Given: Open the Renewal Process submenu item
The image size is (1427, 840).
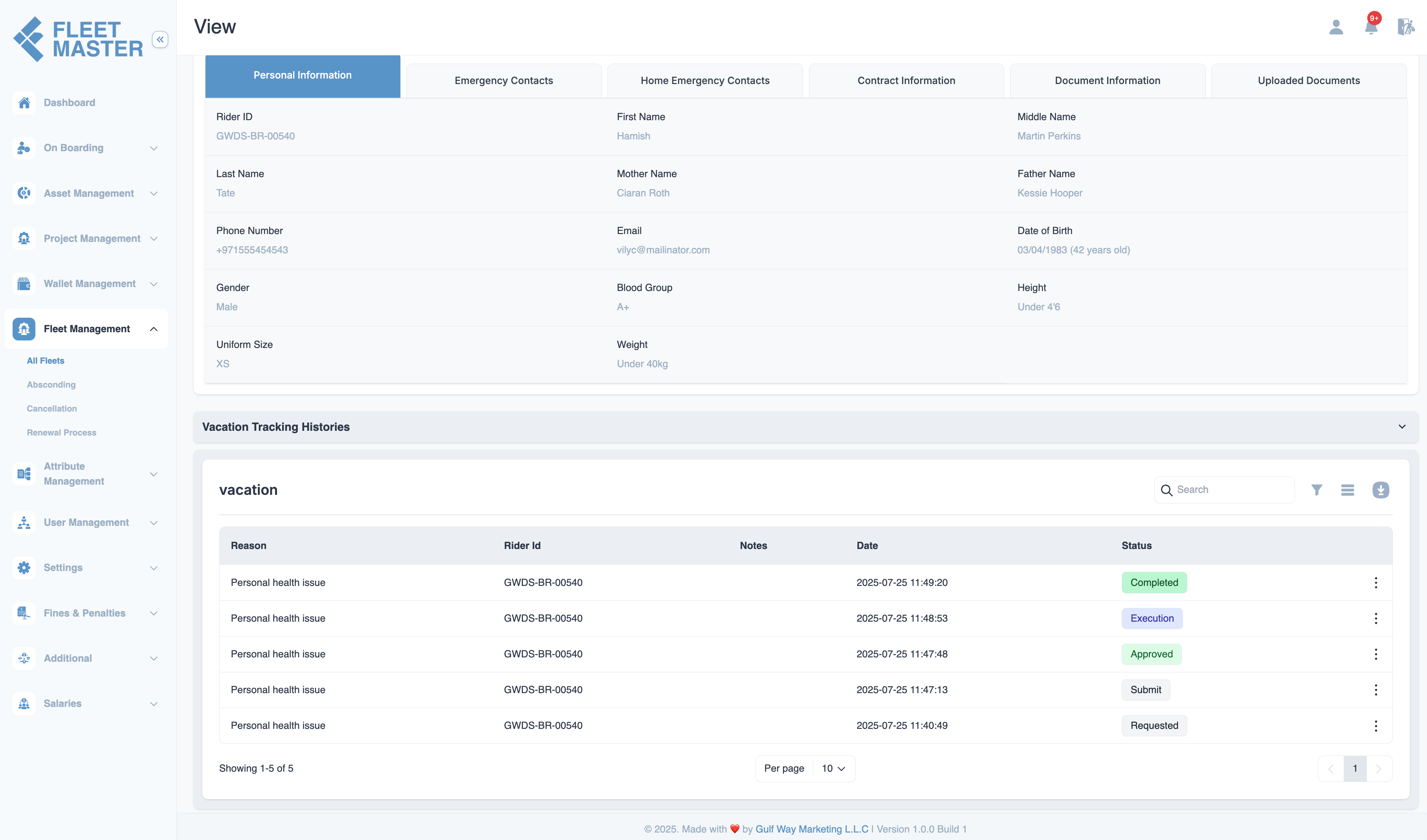Looking at the screenshot, I should pyautogui.click(x=61, y=432).
